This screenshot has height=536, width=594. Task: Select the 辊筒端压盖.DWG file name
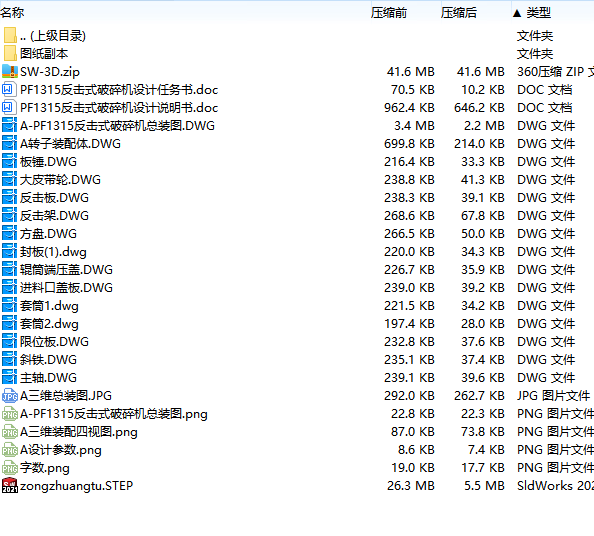(66, 269)
